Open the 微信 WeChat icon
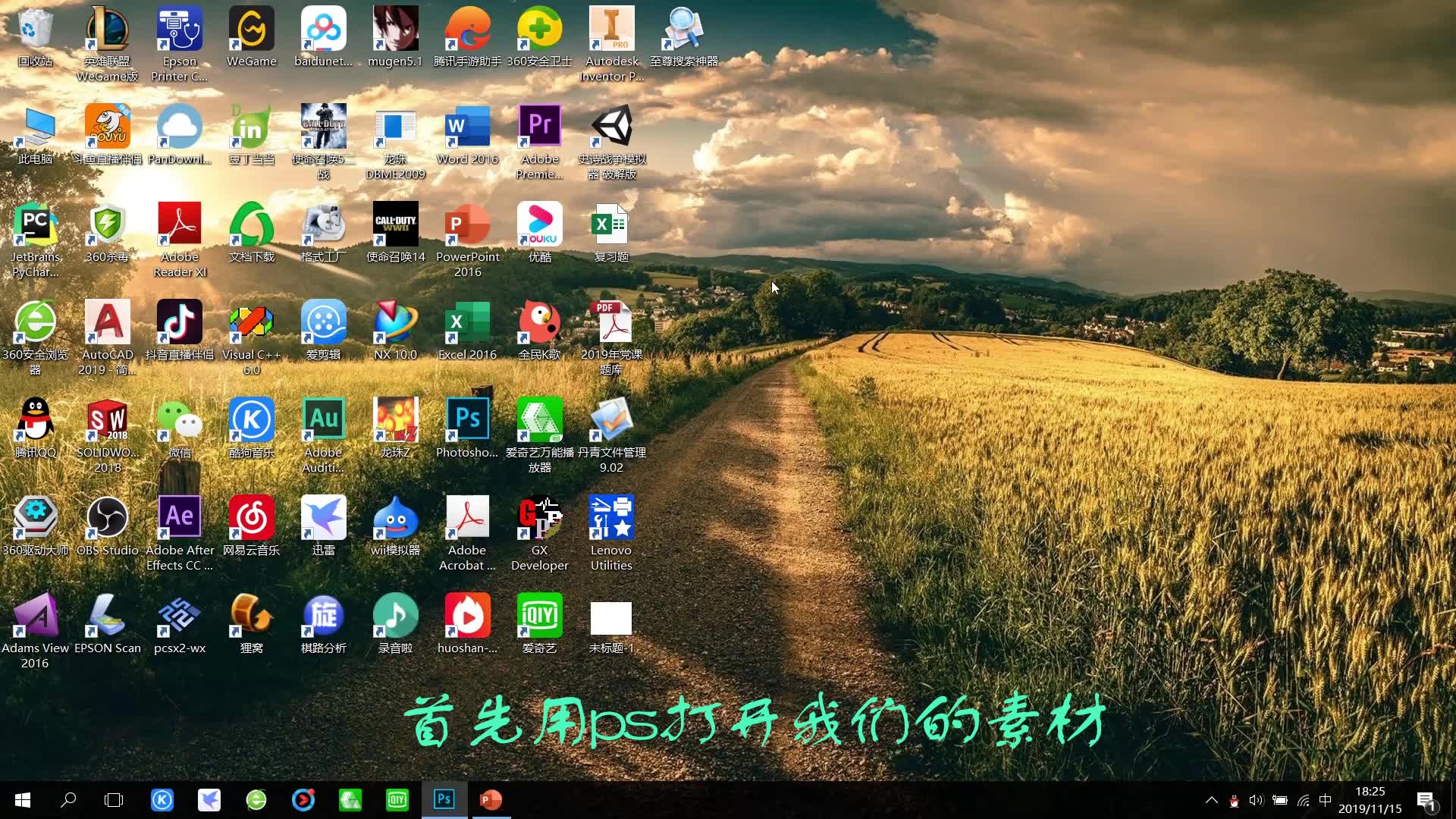 [x=180, y=428]
